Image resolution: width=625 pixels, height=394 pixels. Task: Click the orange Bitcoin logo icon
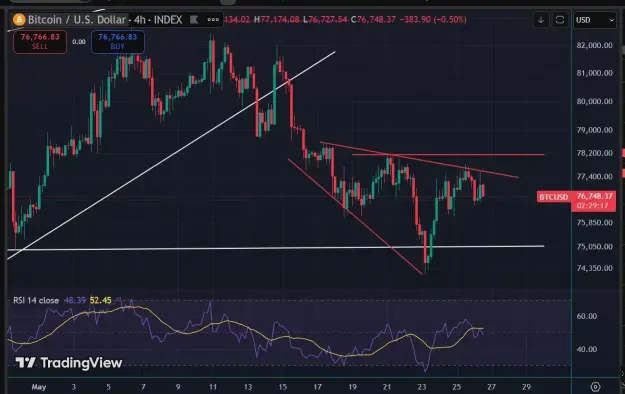[x=19, y=20]
